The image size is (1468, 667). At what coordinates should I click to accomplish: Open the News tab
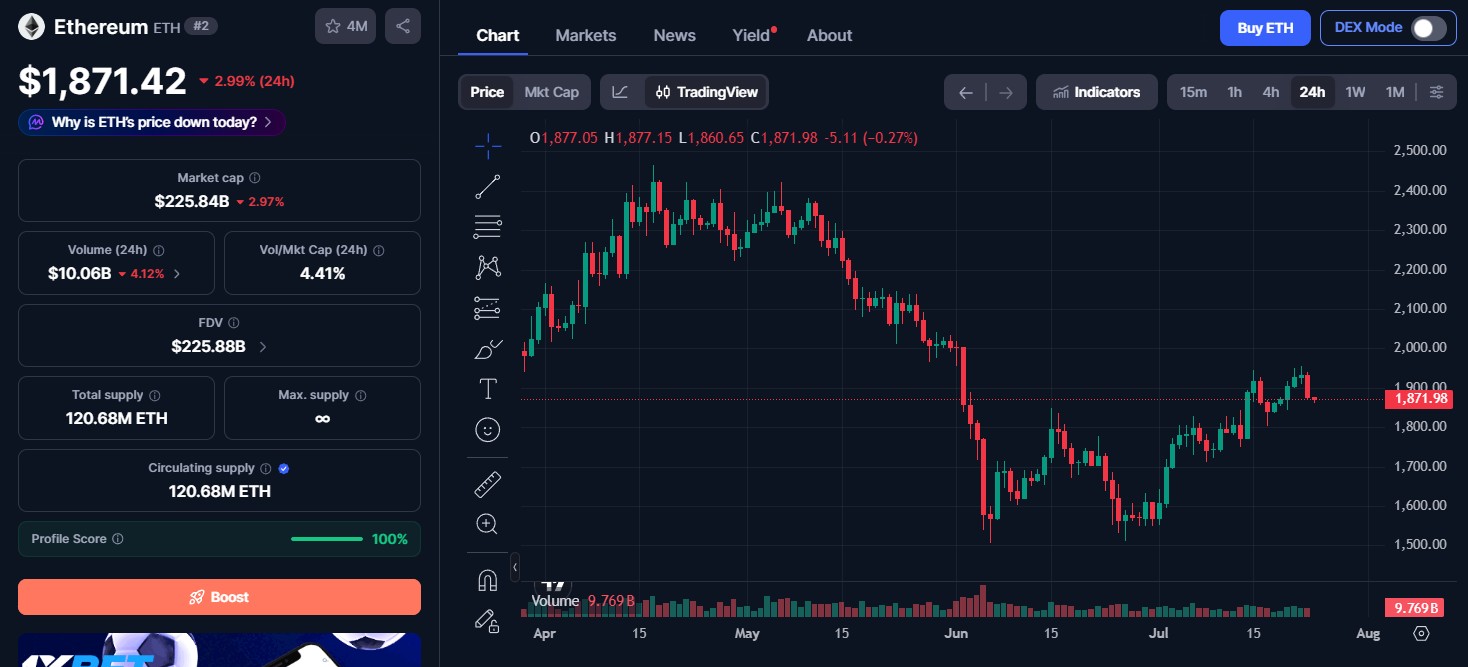point(675,35)
